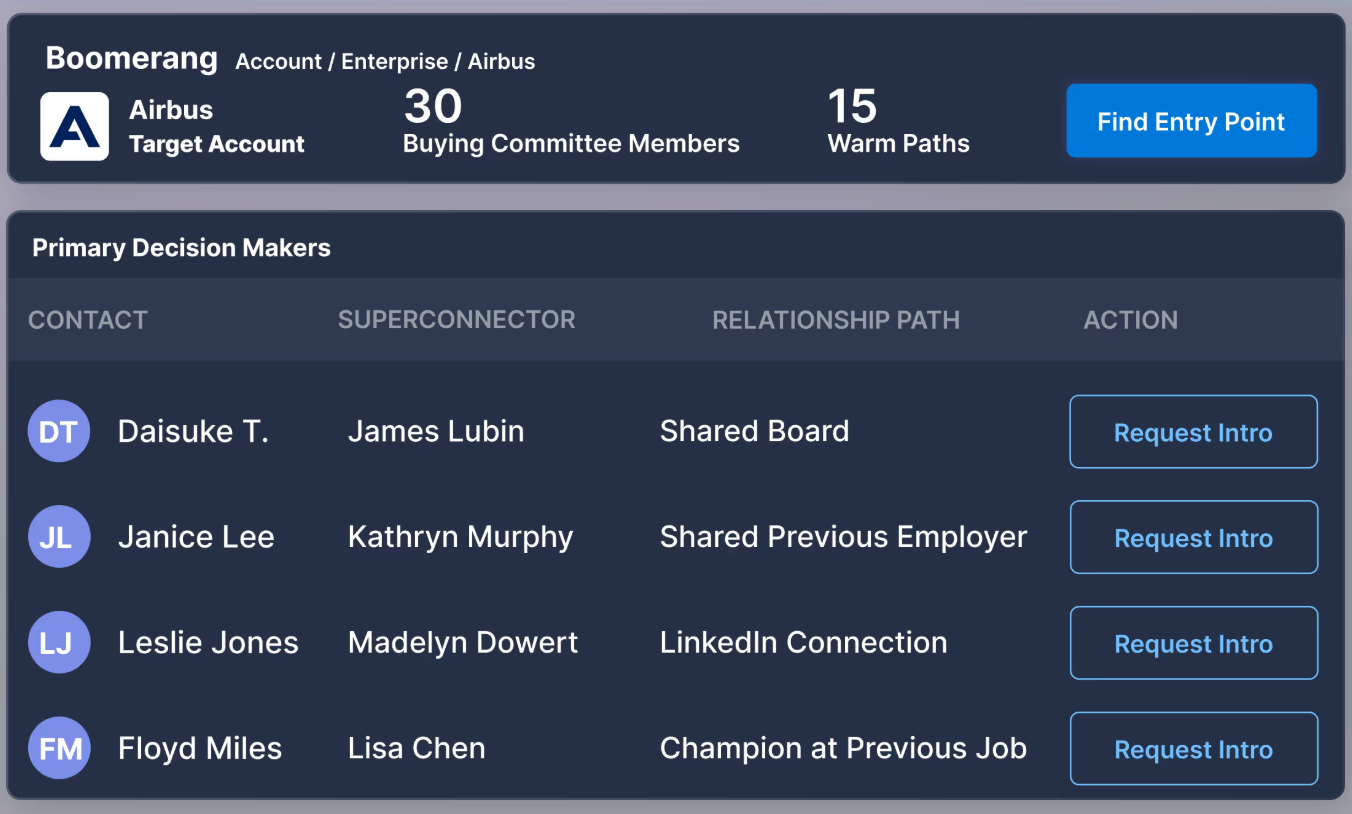Request intro to Floyd Miles
This screenshot has width=1352, height=814.
(1193, 749)
